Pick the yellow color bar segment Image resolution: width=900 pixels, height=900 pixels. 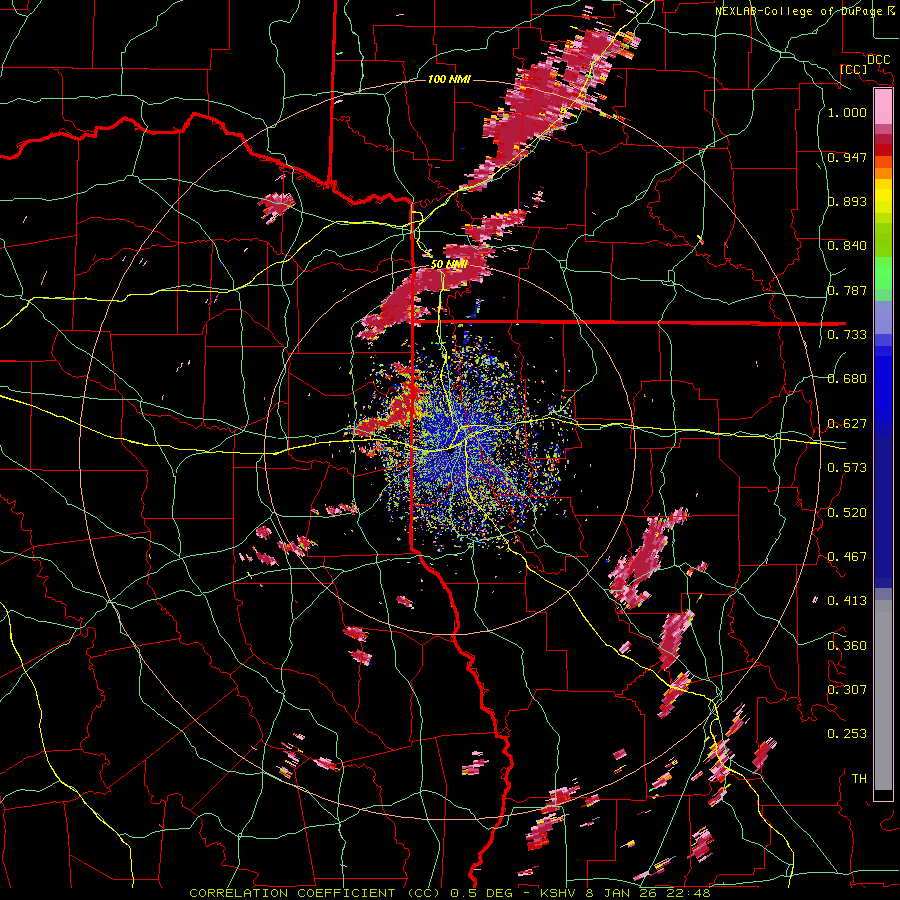point(883,196)
